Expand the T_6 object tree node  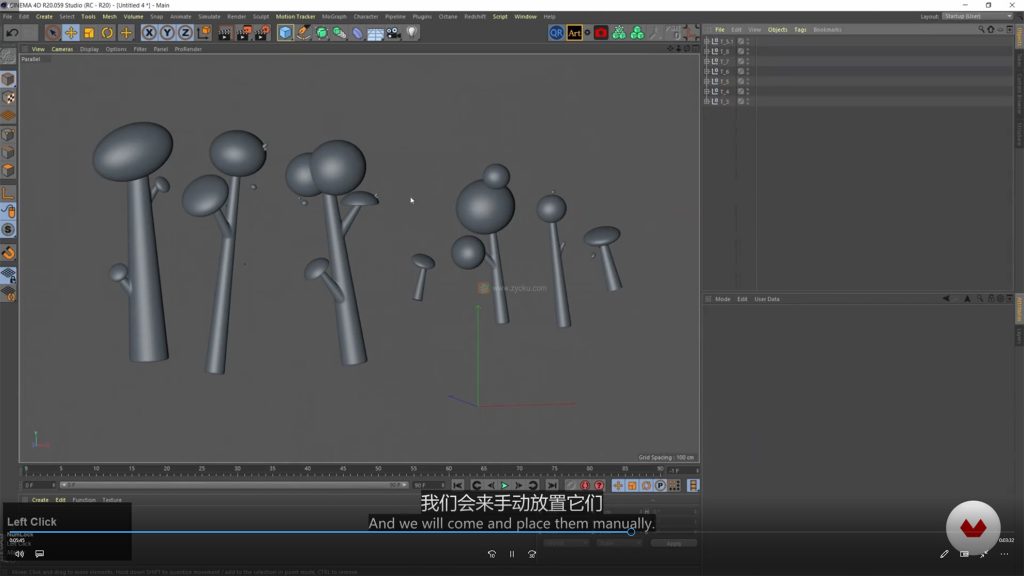[x=707, y=71]
